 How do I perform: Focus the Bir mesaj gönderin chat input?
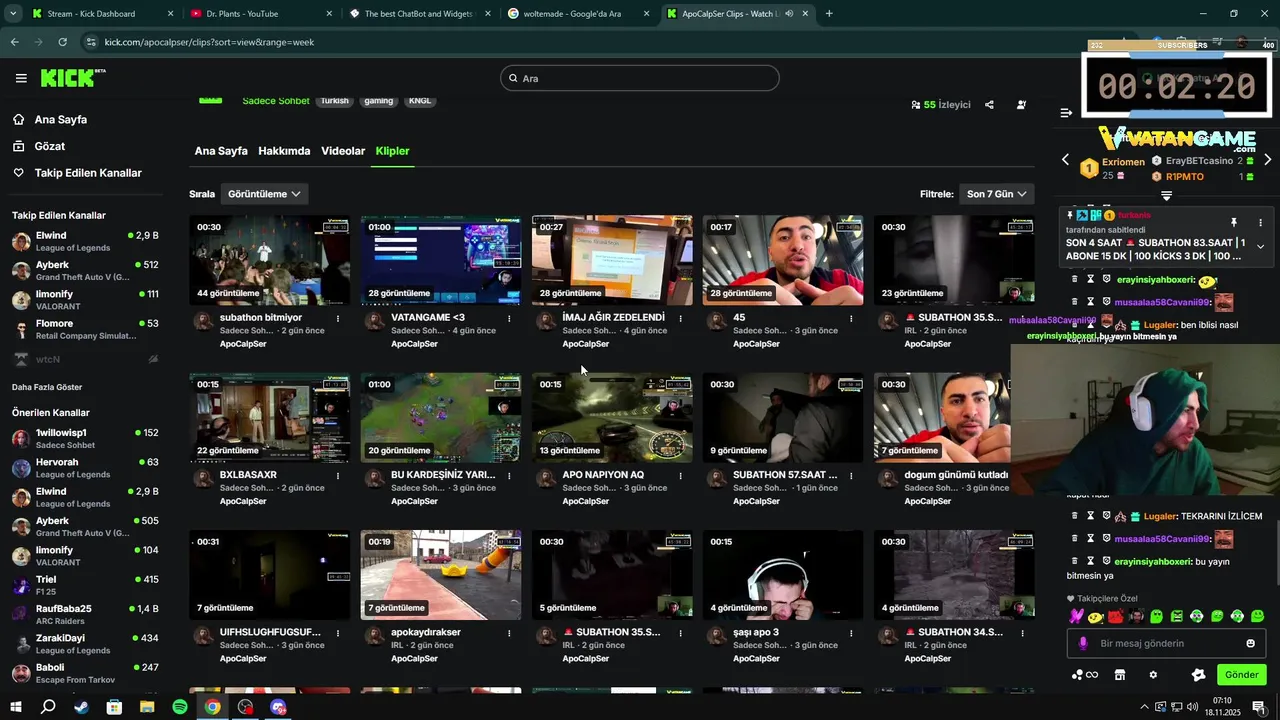tap(1165, 643)
